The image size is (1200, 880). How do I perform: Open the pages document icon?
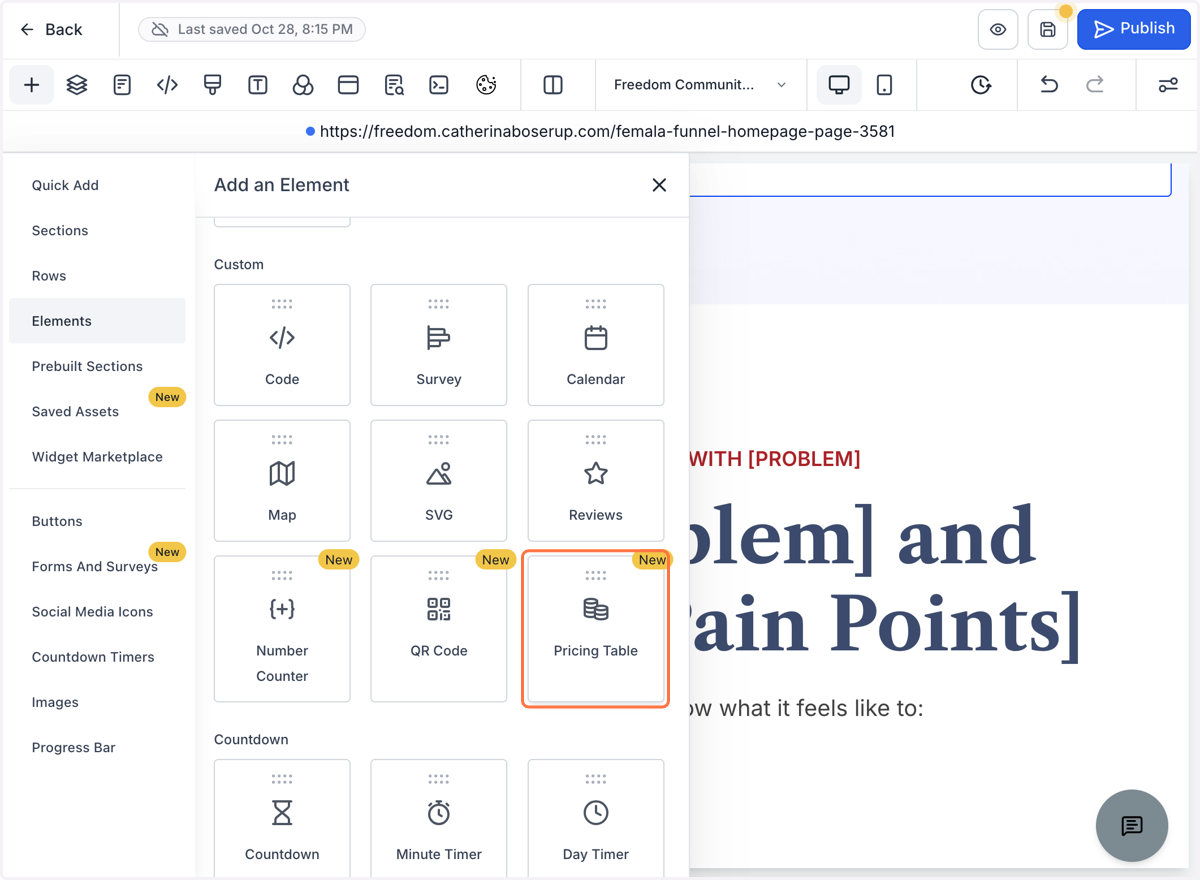tap(122, 85)
